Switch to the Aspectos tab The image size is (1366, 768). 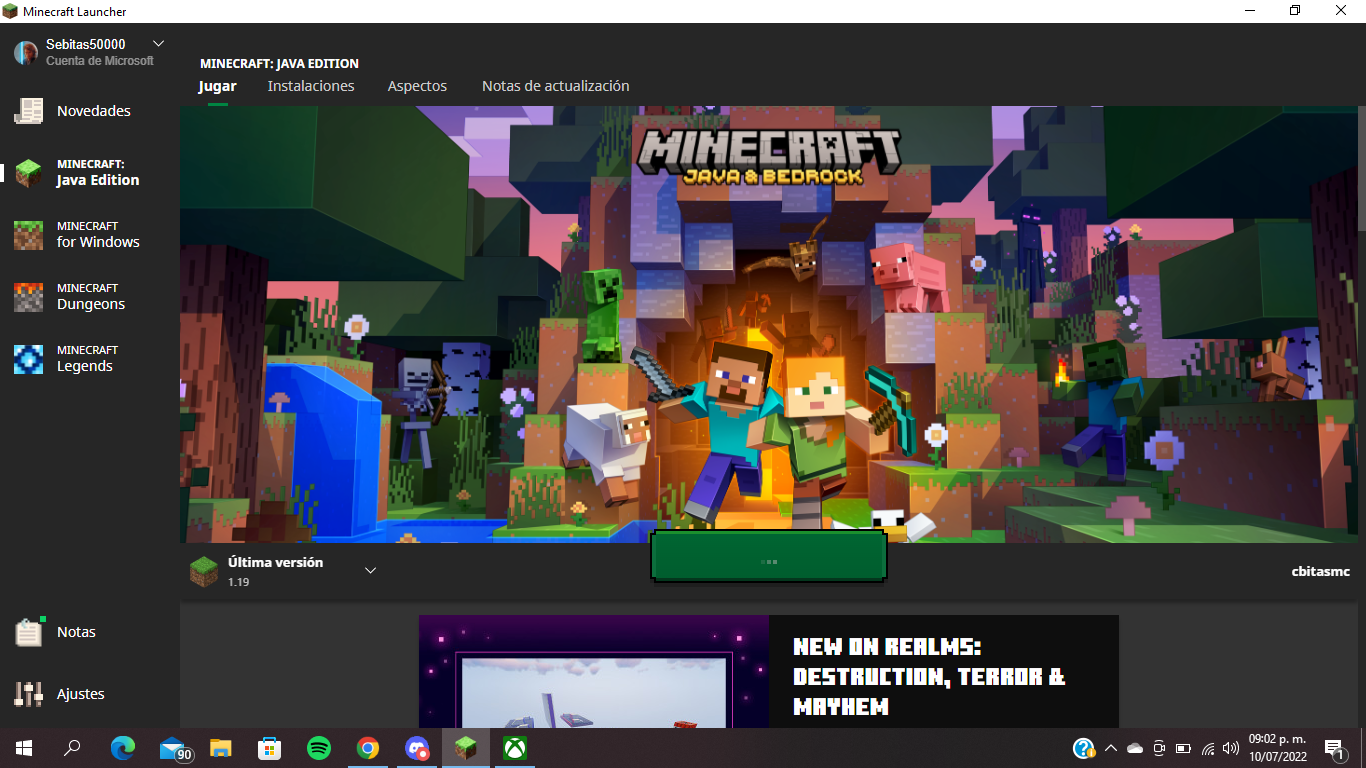pos(417,86)
